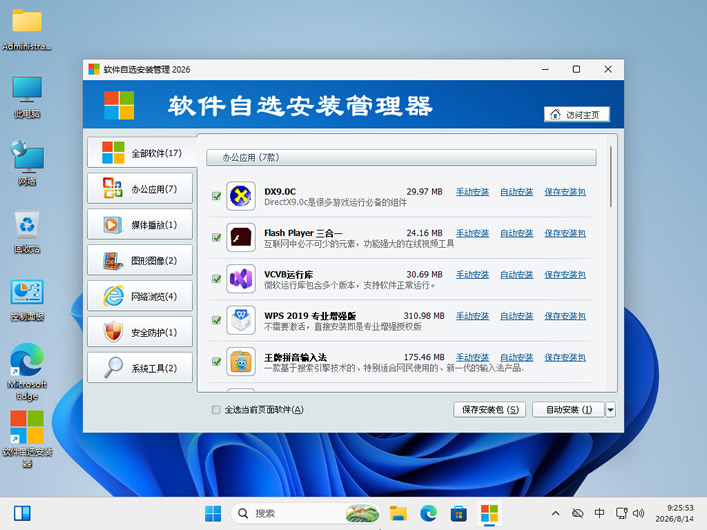707x530 pixels.
Task: Click the colorful Windows logo in banner
Action: 119,105
